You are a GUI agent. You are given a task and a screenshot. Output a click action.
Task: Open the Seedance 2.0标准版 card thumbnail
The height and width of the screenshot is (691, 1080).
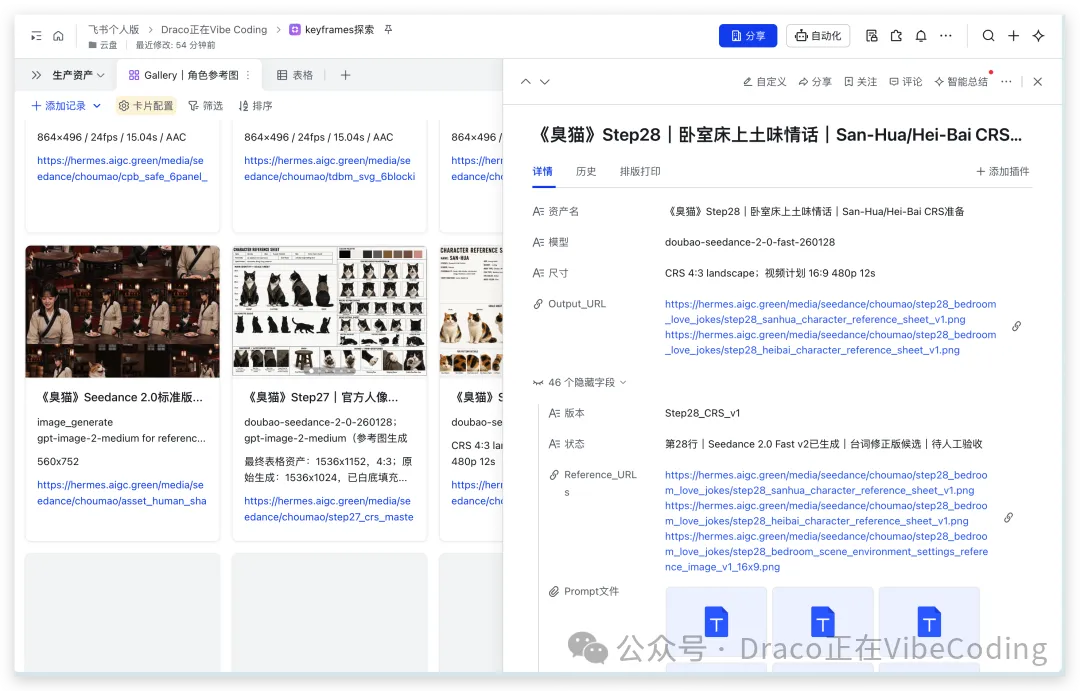click(123, 311)
